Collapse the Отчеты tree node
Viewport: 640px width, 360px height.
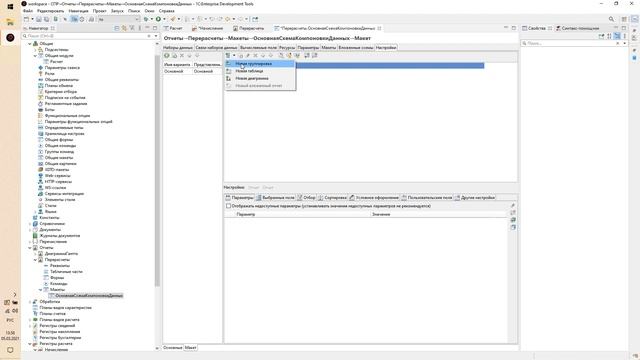tap(30, 248)
